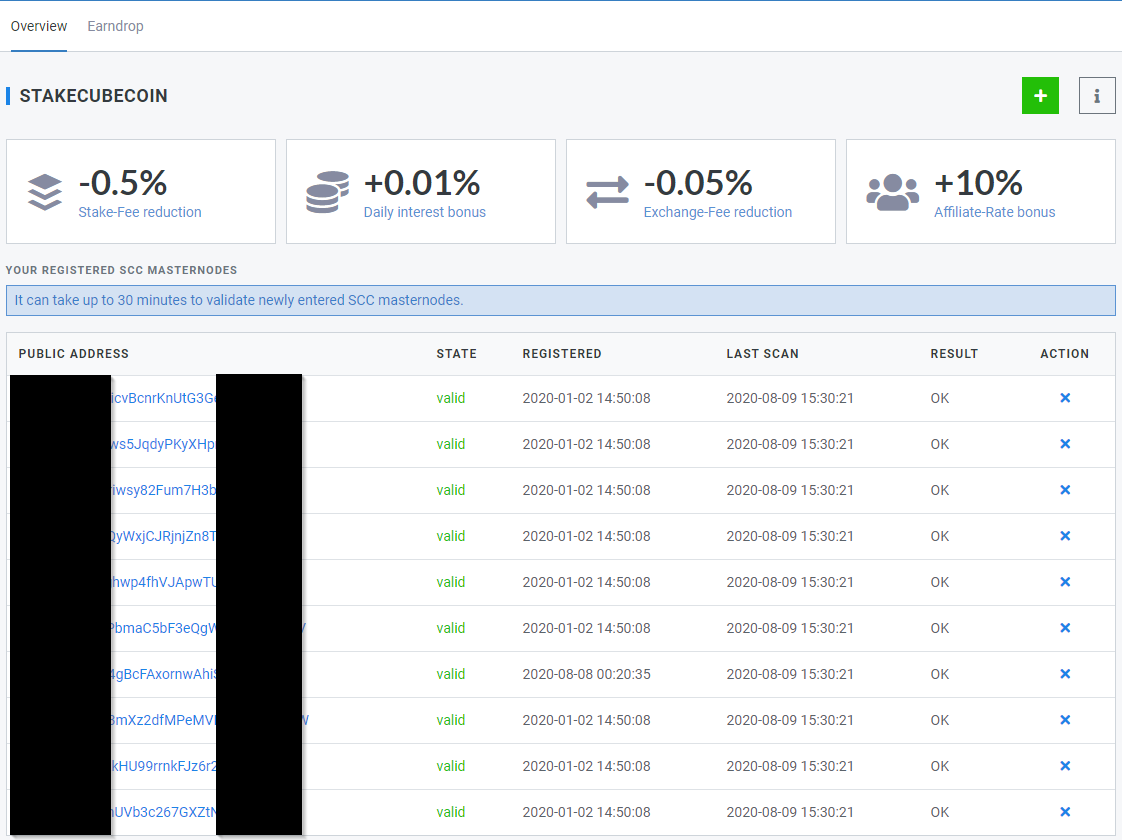The height and width of the screenshot is (840, 1122).
Task: Follow the address link containing iwsy82Fum7H3b
Action: (163, 490)
